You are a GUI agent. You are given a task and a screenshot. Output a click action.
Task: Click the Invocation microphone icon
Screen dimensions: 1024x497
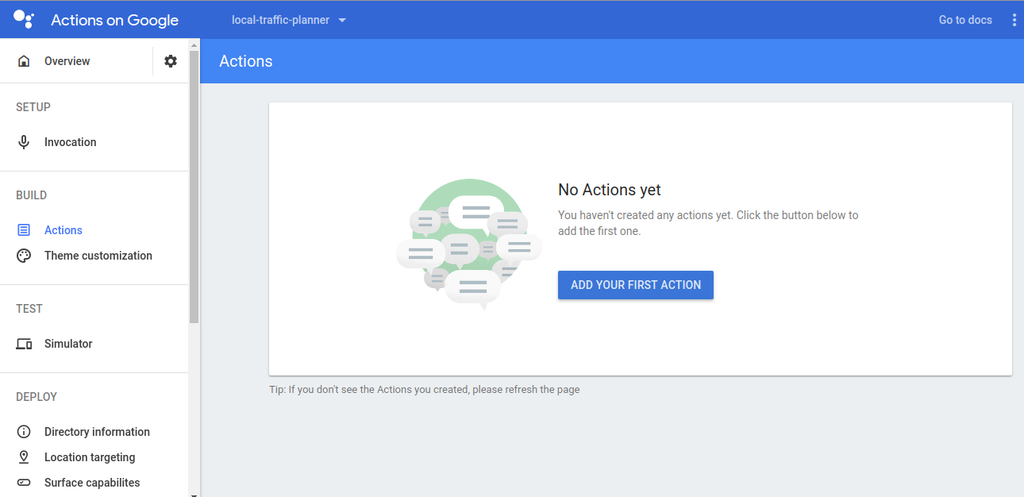tap(24, 142)
